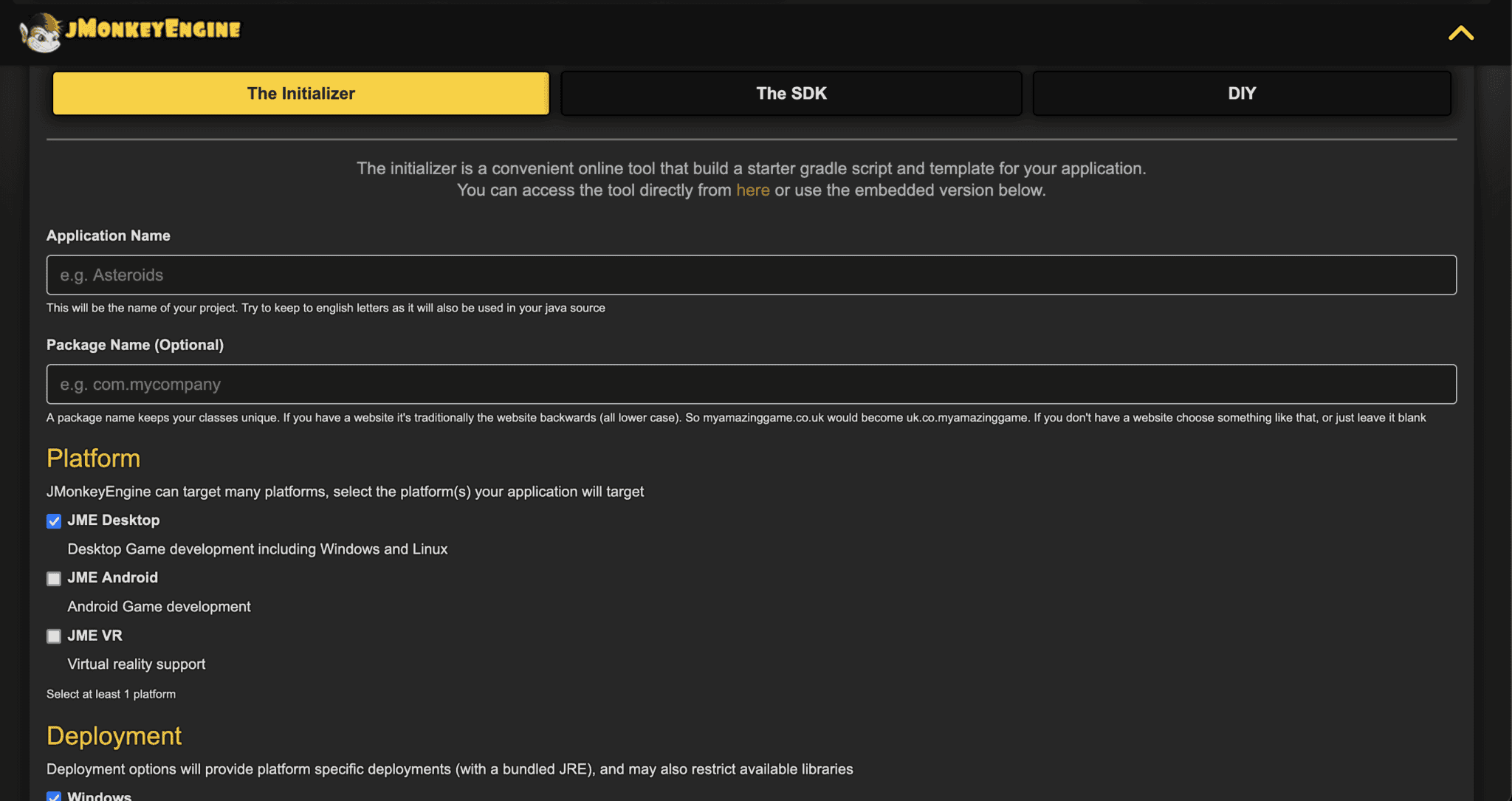Click the JMonkeyEngine monkey logo icon
This screenshot has height=801, width=1512.
(x=41, y=33)
